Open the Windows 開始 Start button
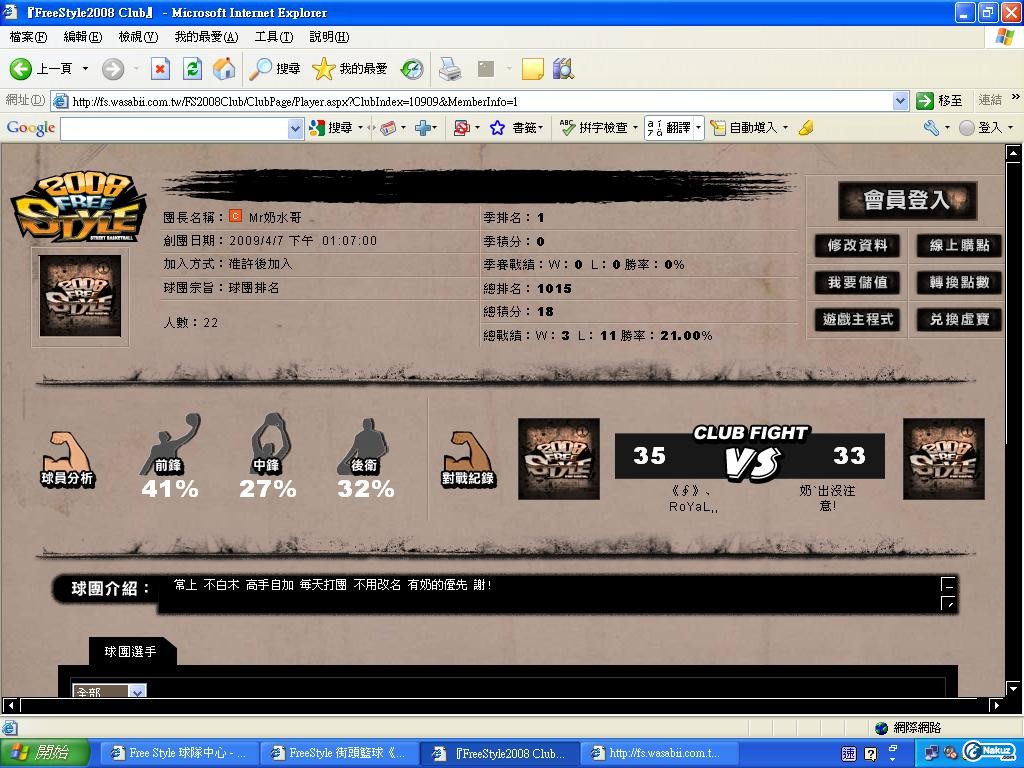 (44, 753)
